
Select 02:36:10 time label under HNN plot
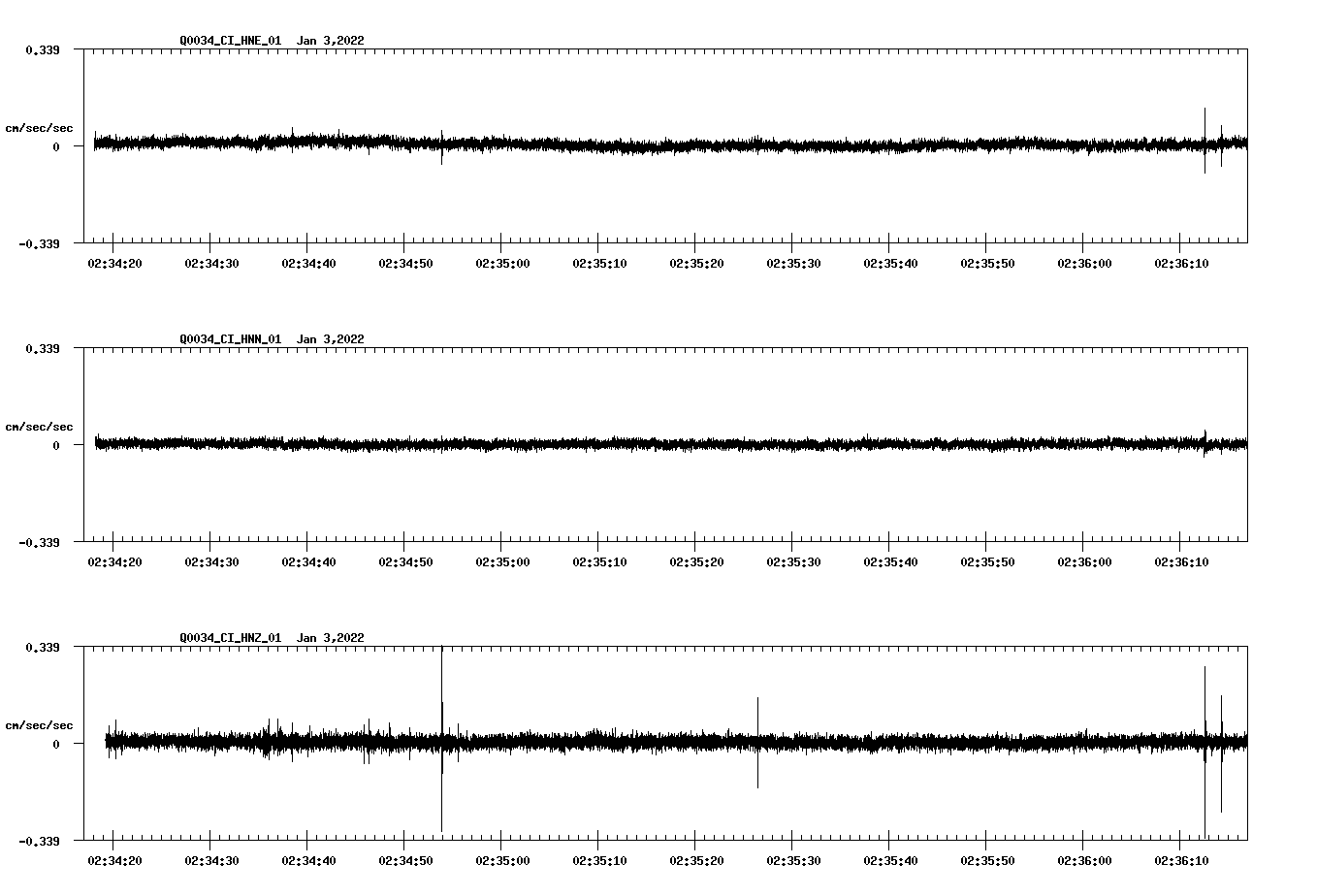tap(1181, 561)
